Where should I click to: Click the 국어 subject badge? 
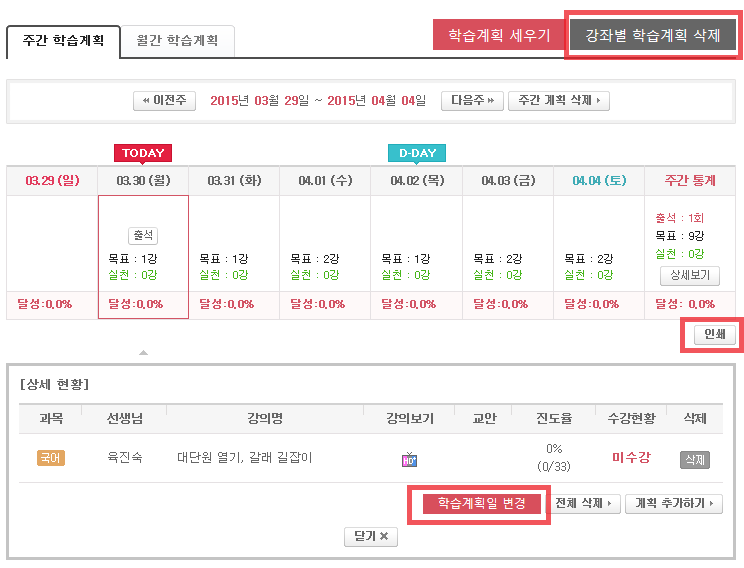[51, 458]
